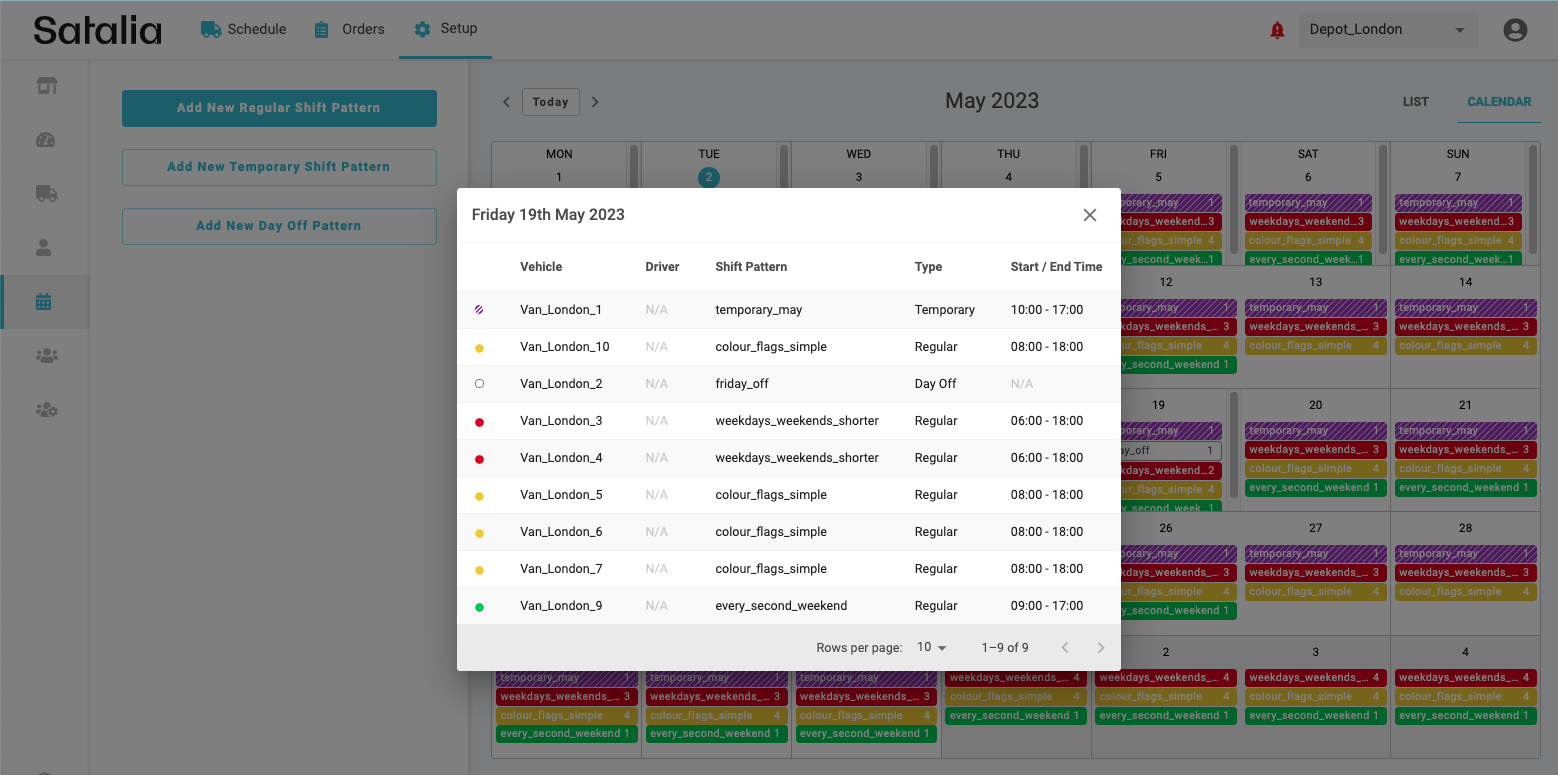Click the Today button
1558x775 pixels.
pos(550,102)
